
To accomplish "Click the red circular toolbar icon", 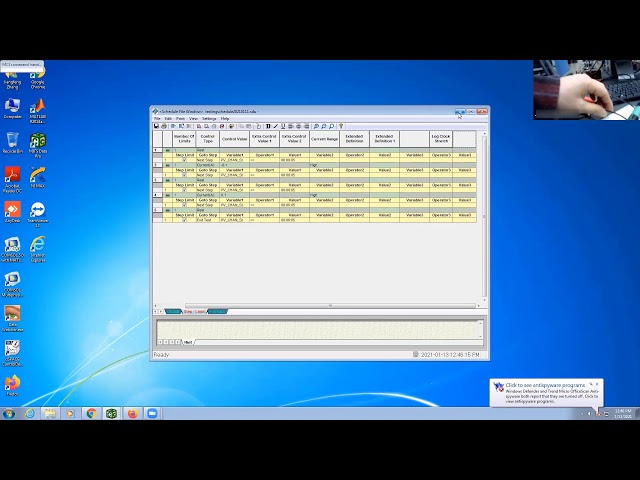I will (x=222, y=126).
